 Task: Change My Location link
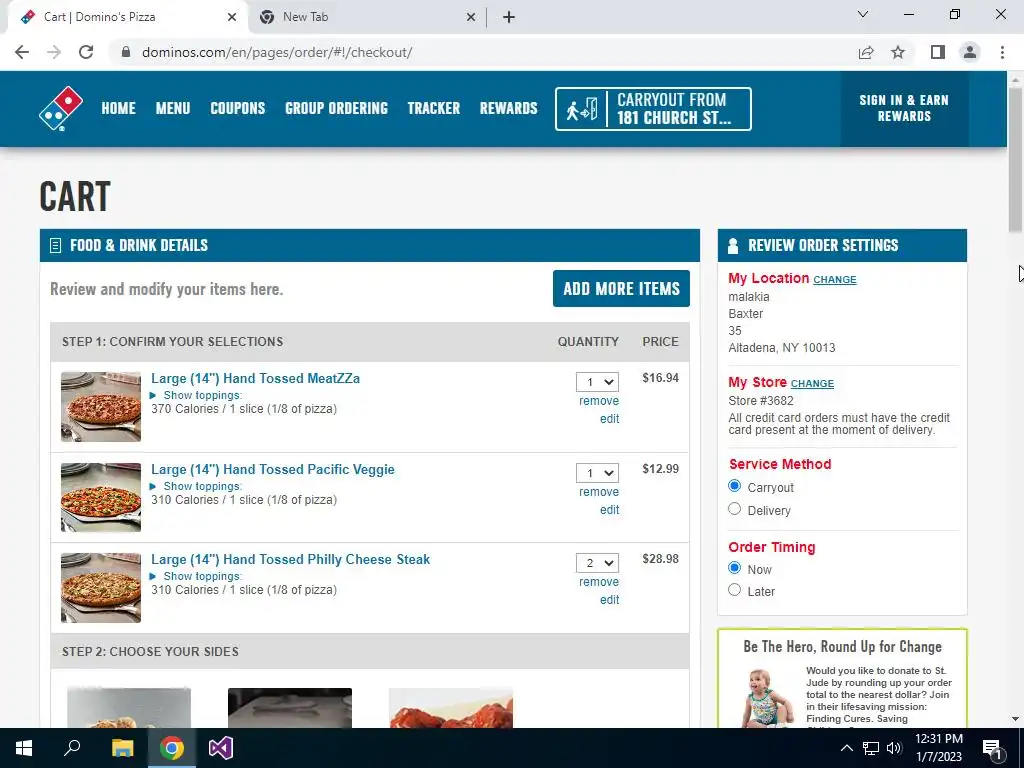point(835,280)
